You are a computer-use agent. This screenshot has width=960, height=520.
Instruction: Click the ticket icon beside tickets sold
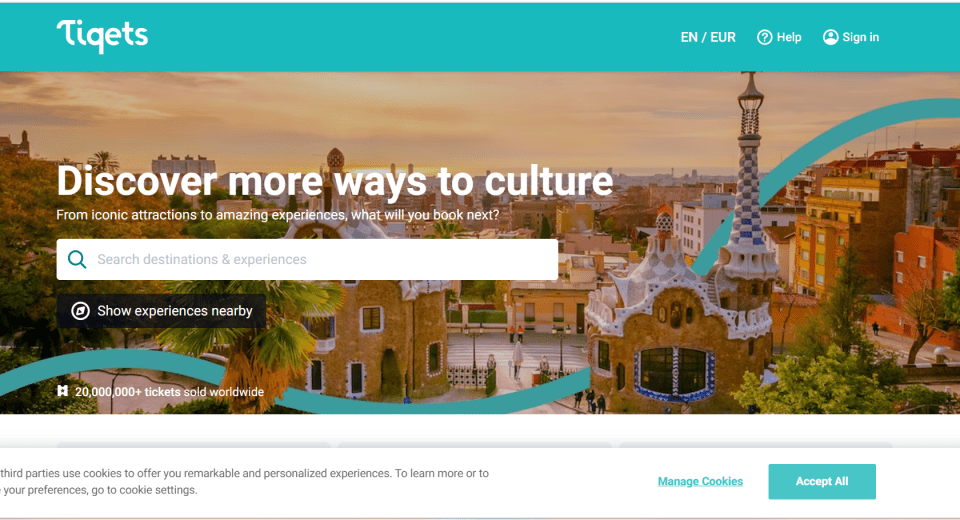click(62, 391)
